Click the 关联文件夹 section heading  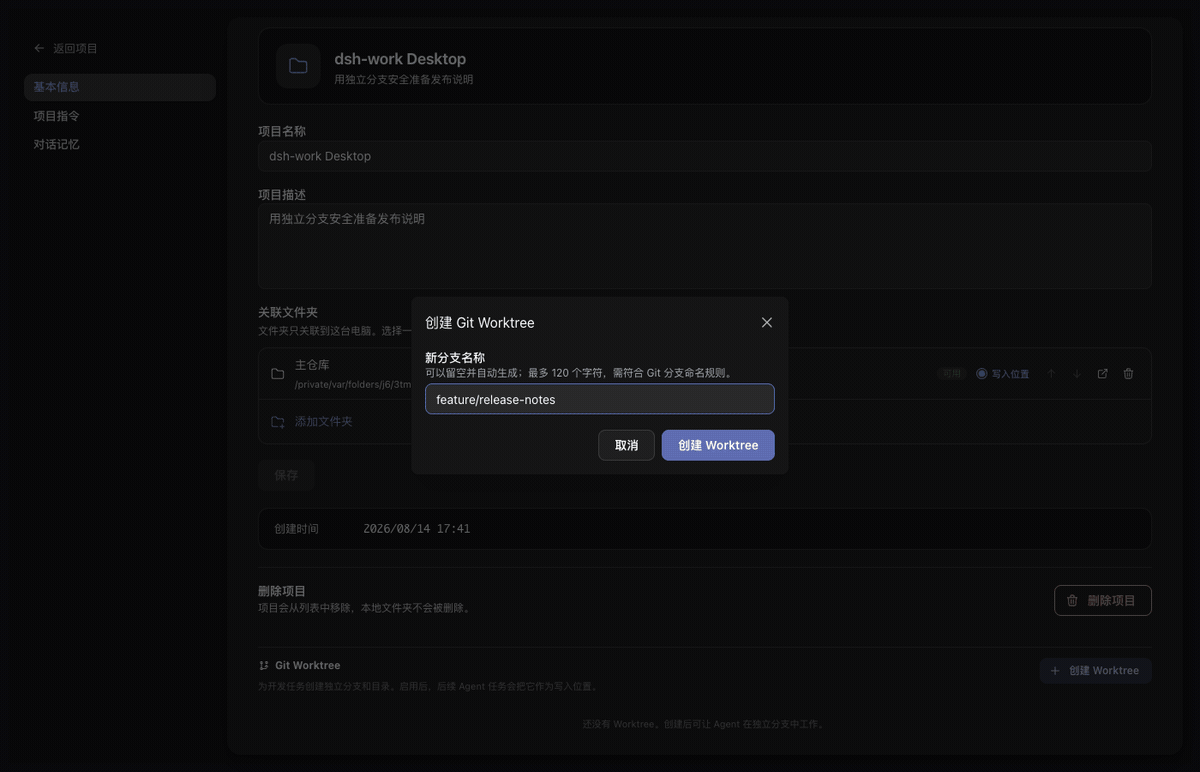tap(288, 312)
